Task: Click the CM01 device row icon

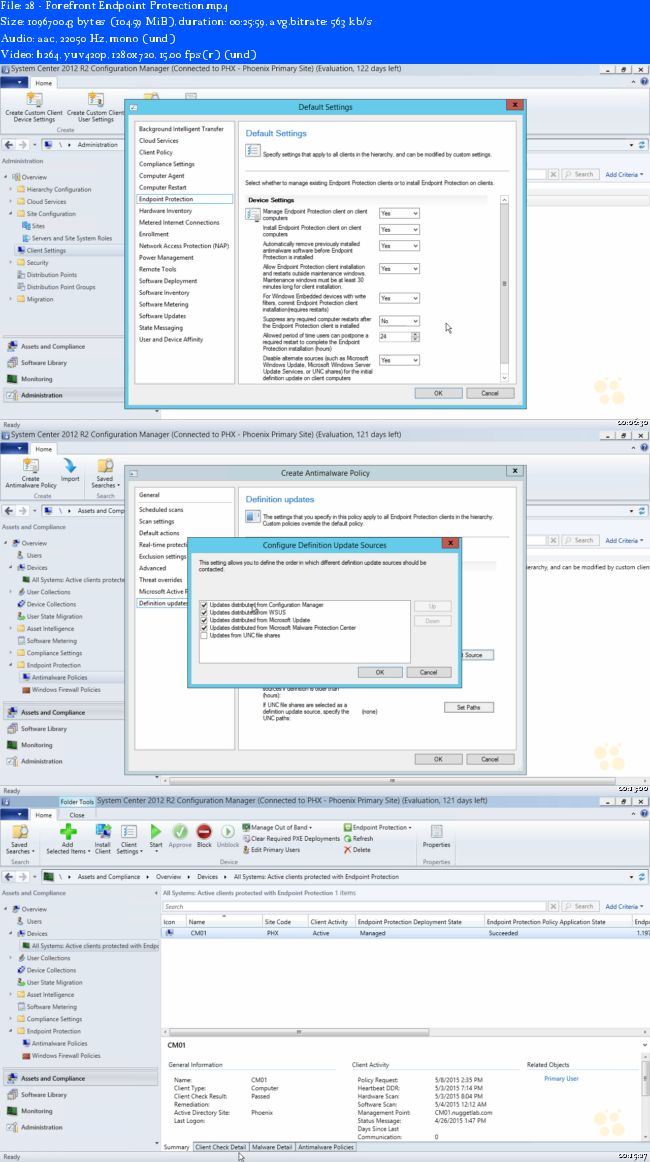Action: (170, 933)
